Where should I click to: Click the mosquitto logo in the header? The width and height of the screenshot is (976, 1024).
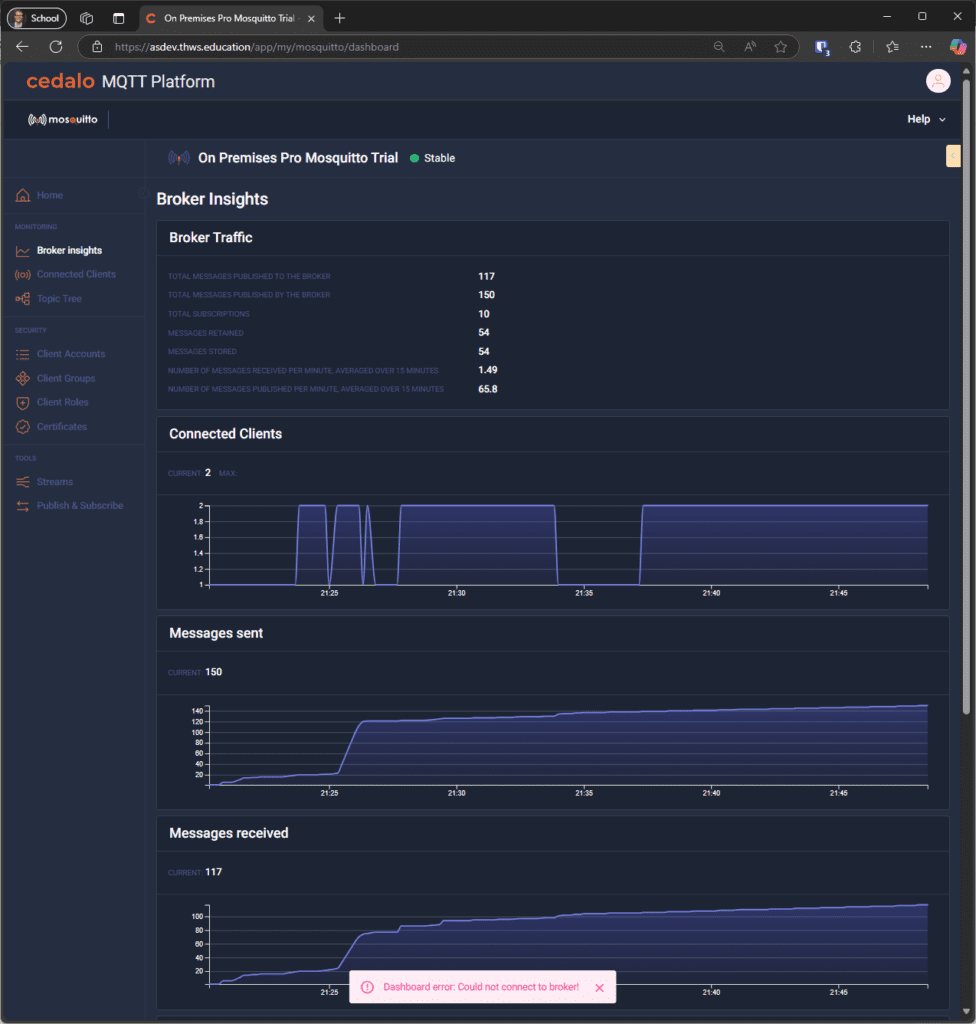62,118
